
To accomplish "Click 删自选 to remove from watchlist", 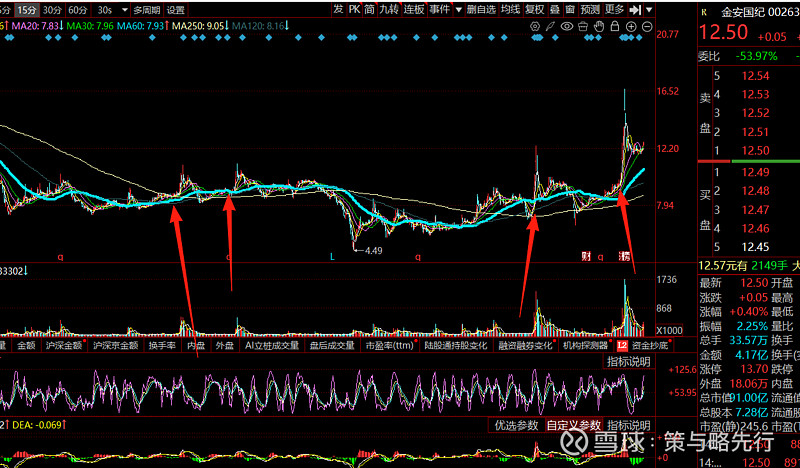I will (x=481, y=10).
